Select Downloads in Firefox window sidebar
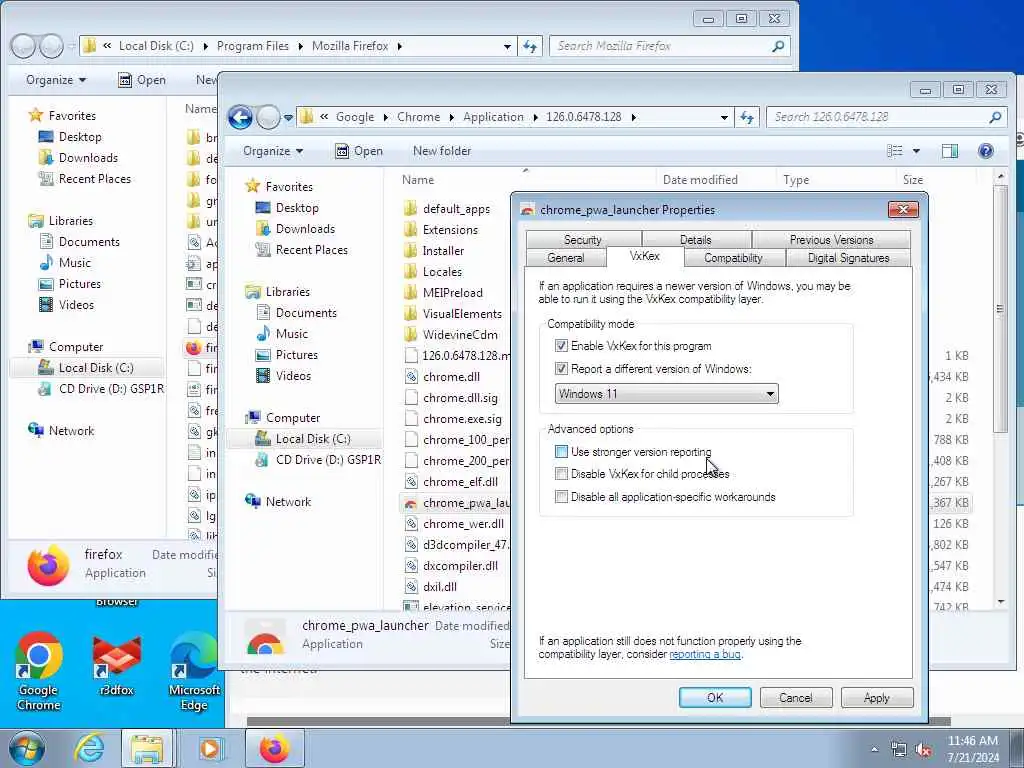Image resolution: width=1024 pixels, height=768 pixels. tap(88, 158)
